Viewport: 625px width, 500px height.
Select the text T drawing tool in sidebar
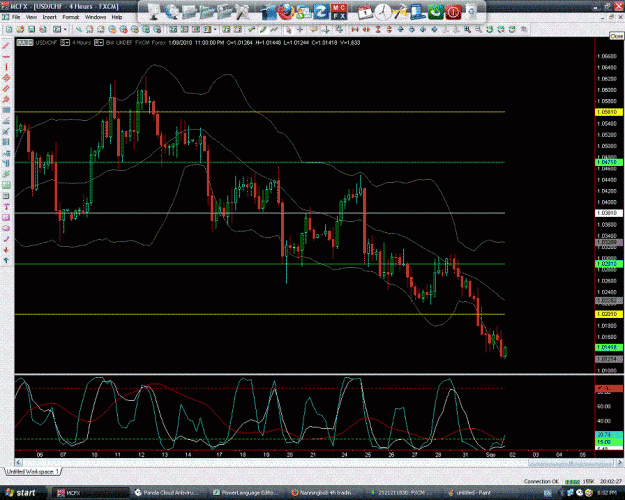coord(6,207)
